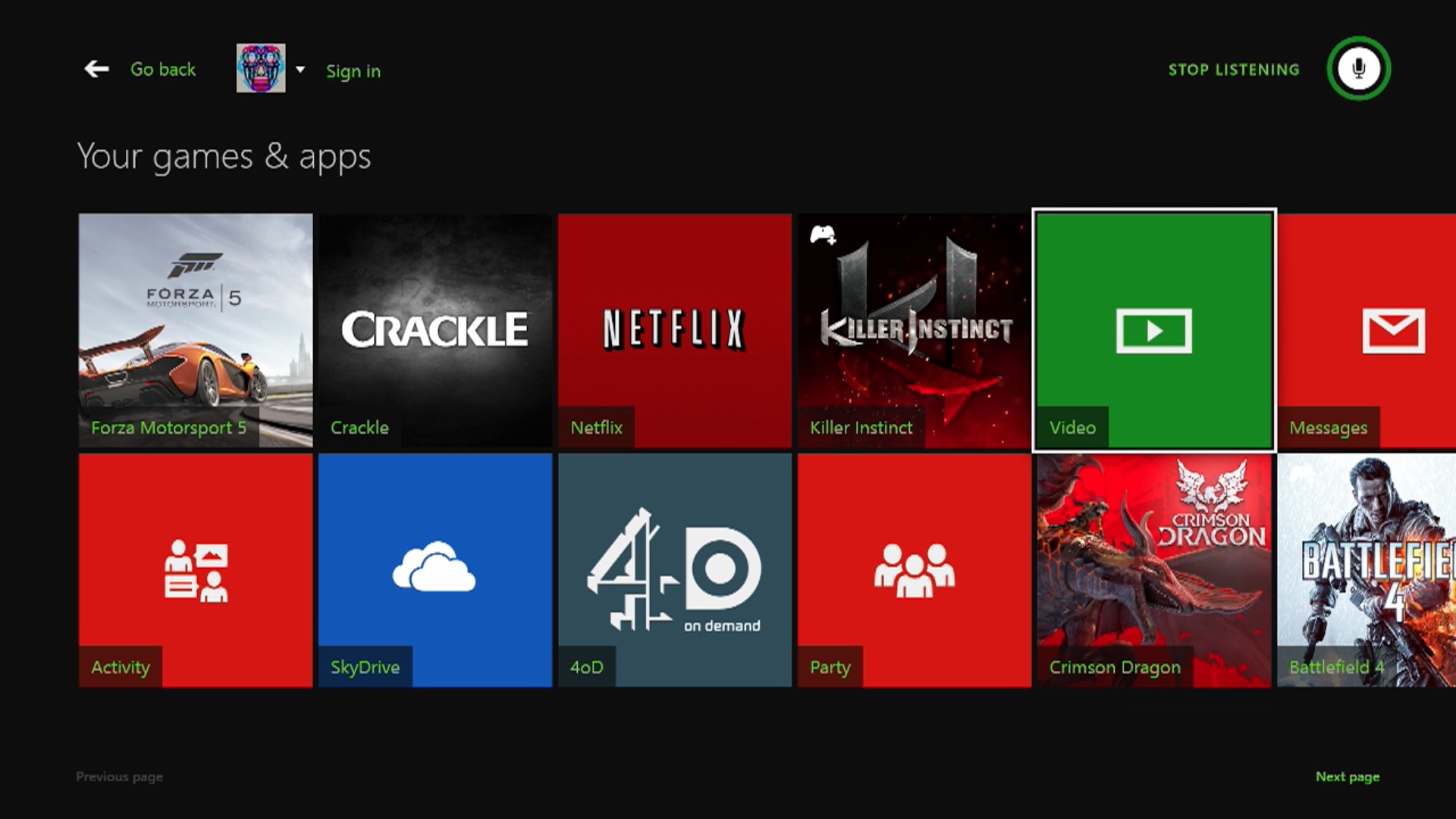The image size is (1456, 819).
Task: Click the Your games & apps heading
Action: (x=224, y=158)
